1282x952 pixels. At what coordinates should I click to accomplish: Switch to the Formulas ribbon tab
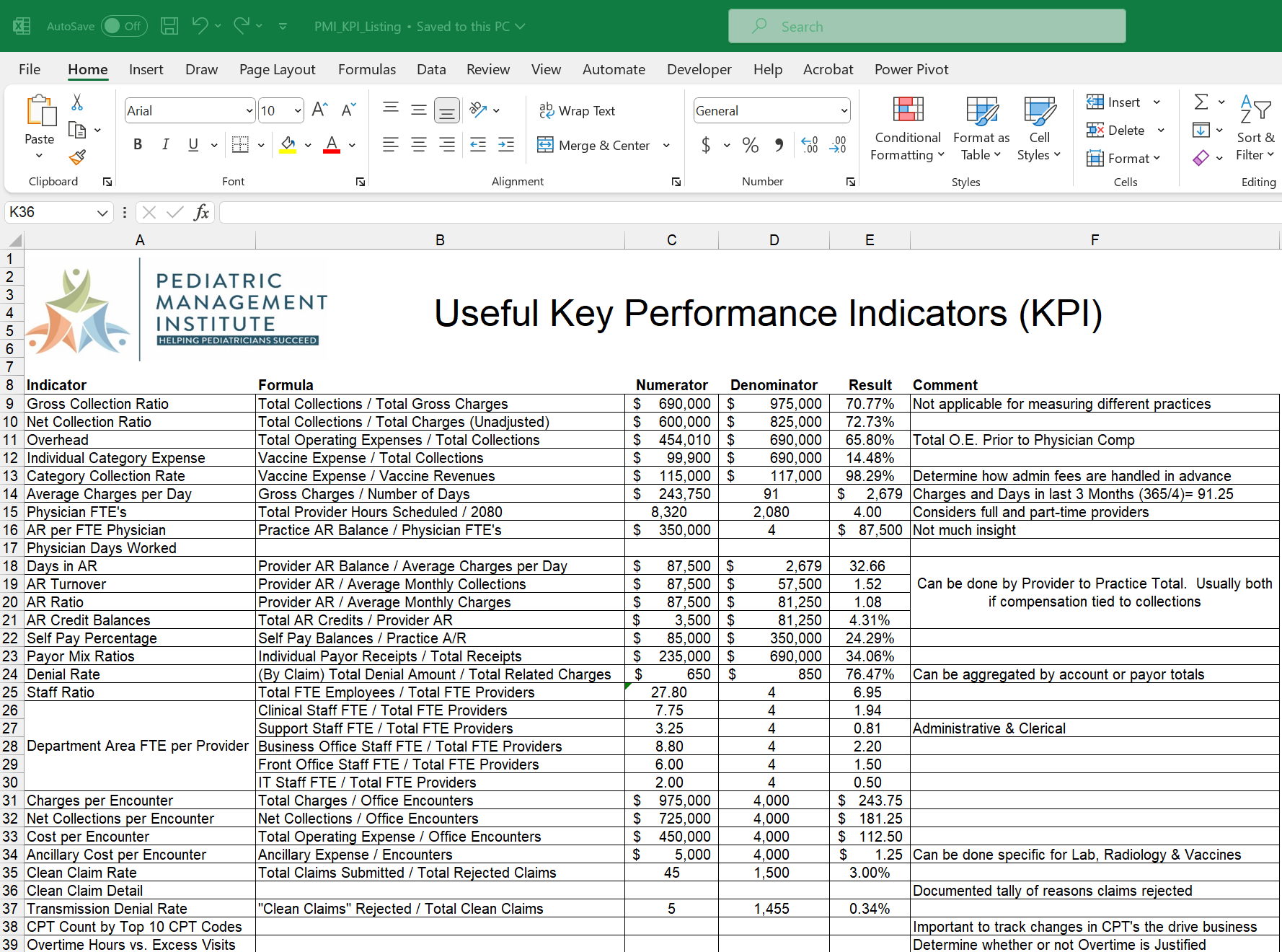pos(366,69)
